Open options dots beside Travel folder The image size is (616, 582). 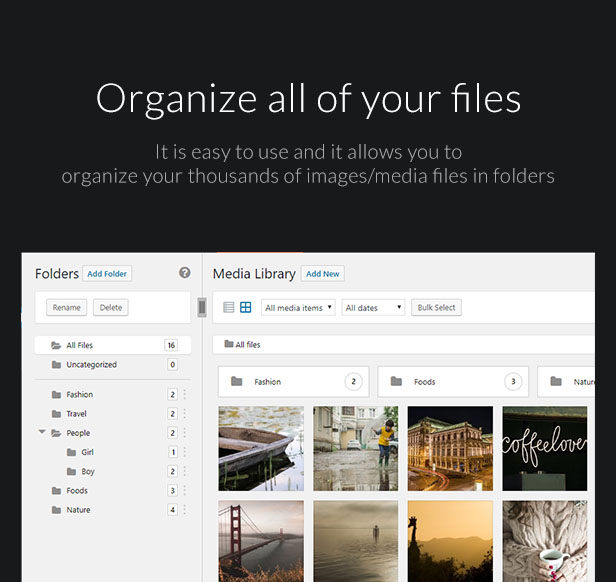pos(185,413)
